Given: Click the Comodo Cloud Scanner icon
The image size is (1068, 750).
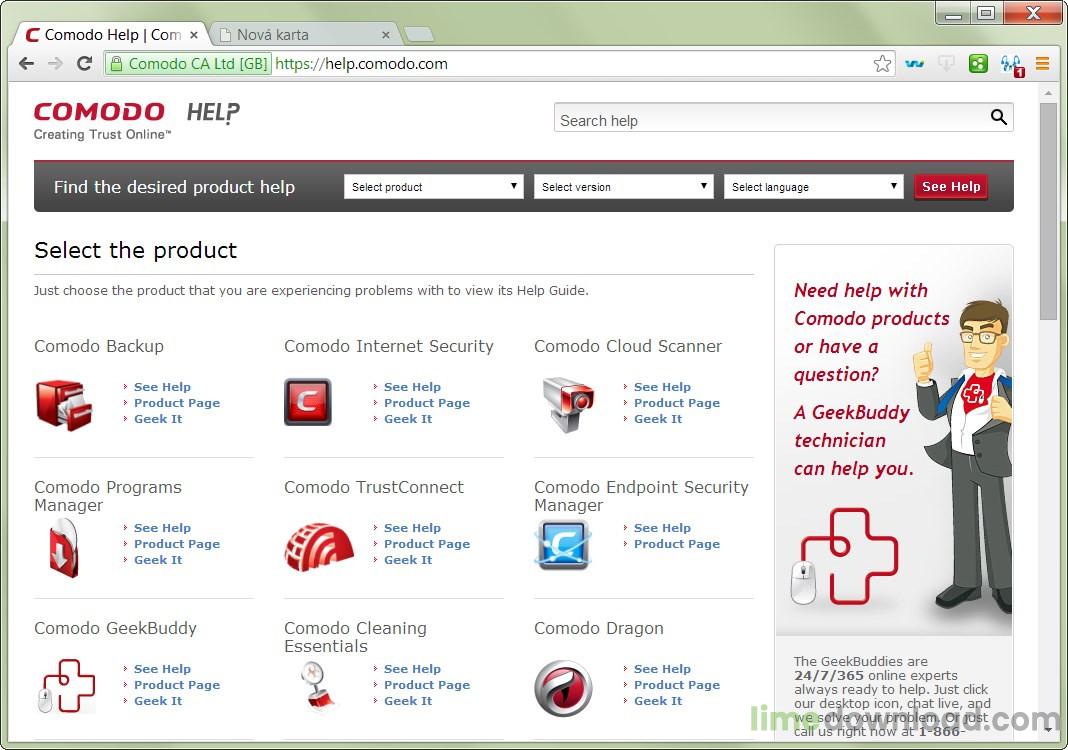Looking at the screenshot, I should [566, 403].
